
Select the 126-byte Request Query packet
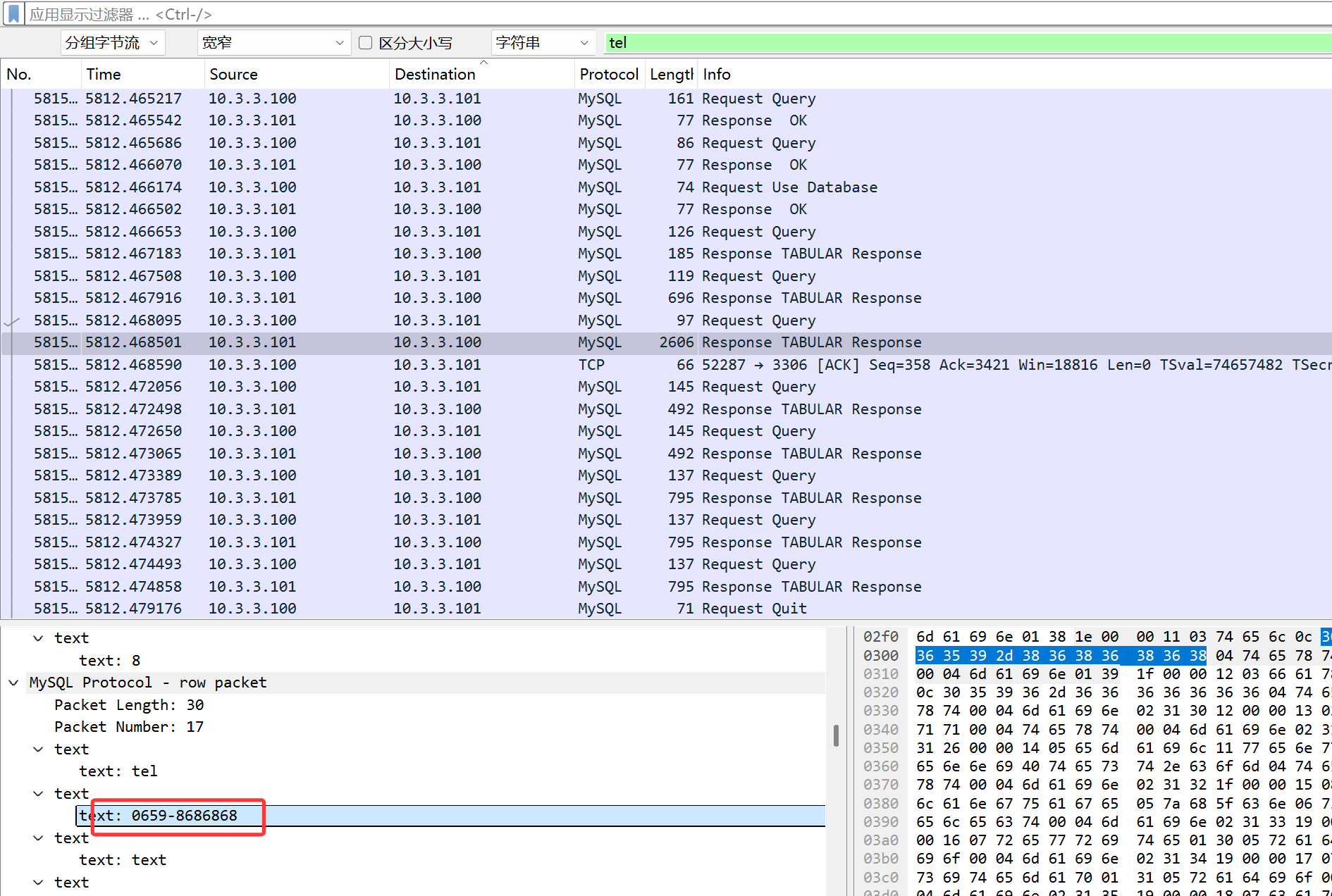pyautogui.click(x=666, y=232)
